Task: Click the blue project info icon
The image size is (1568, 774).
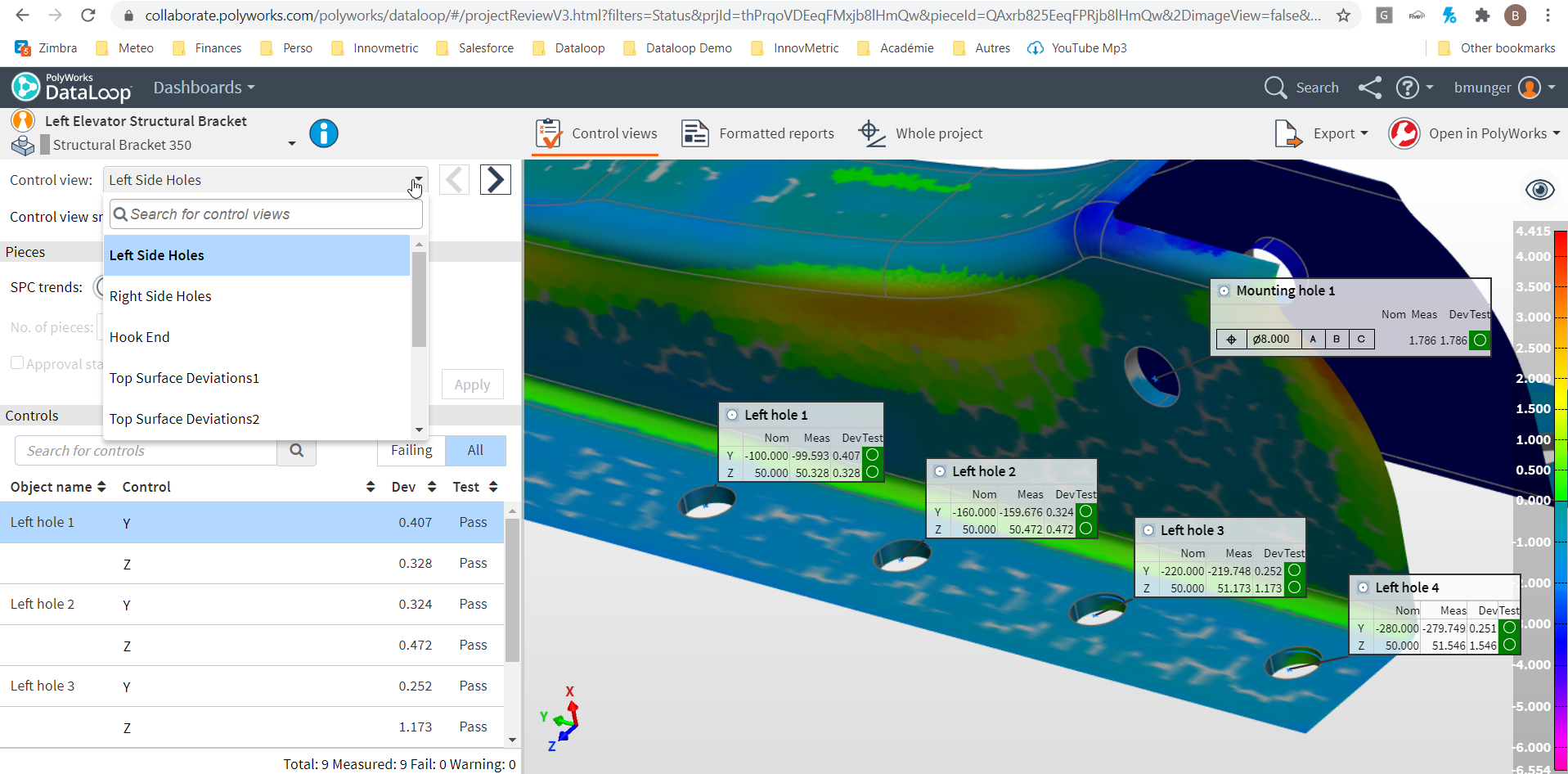Action: coord(324,133)
